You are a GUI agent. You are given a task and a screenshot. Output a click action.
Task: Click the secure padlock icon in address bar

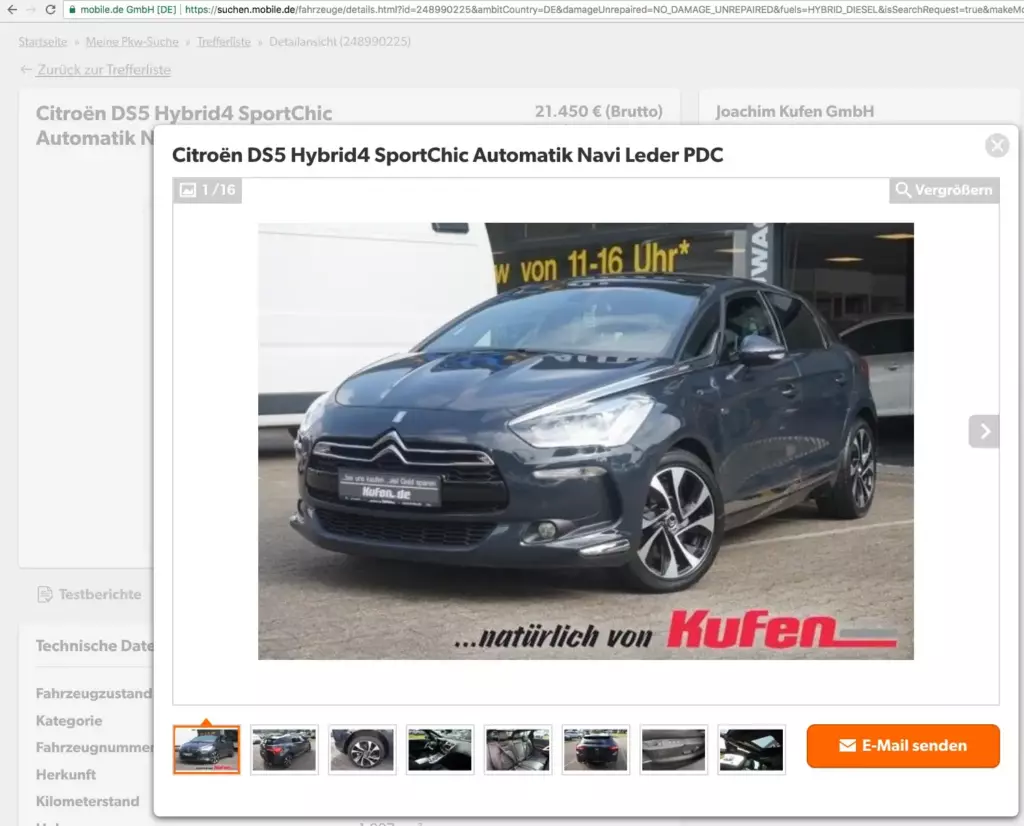click(72, 10)
